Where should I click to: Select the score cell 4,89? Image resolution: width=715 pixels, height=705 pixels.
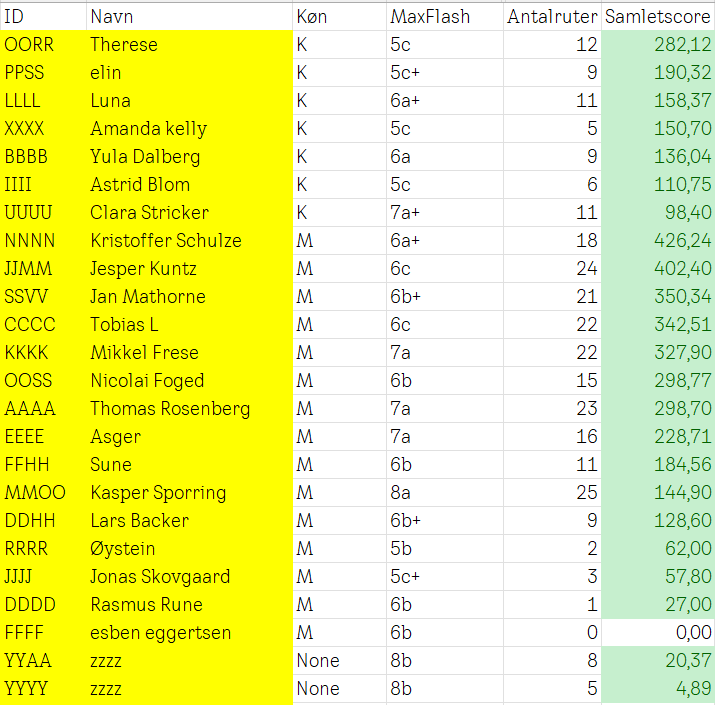pyautogui.click(x=658, y=689)
